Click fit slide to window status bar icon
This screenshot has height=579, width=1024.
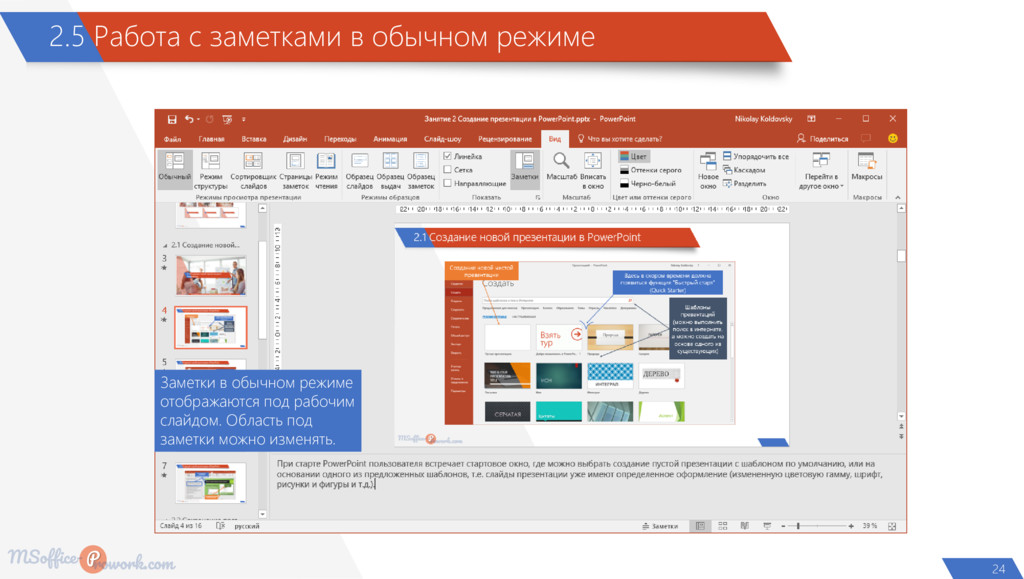[892, 525]
